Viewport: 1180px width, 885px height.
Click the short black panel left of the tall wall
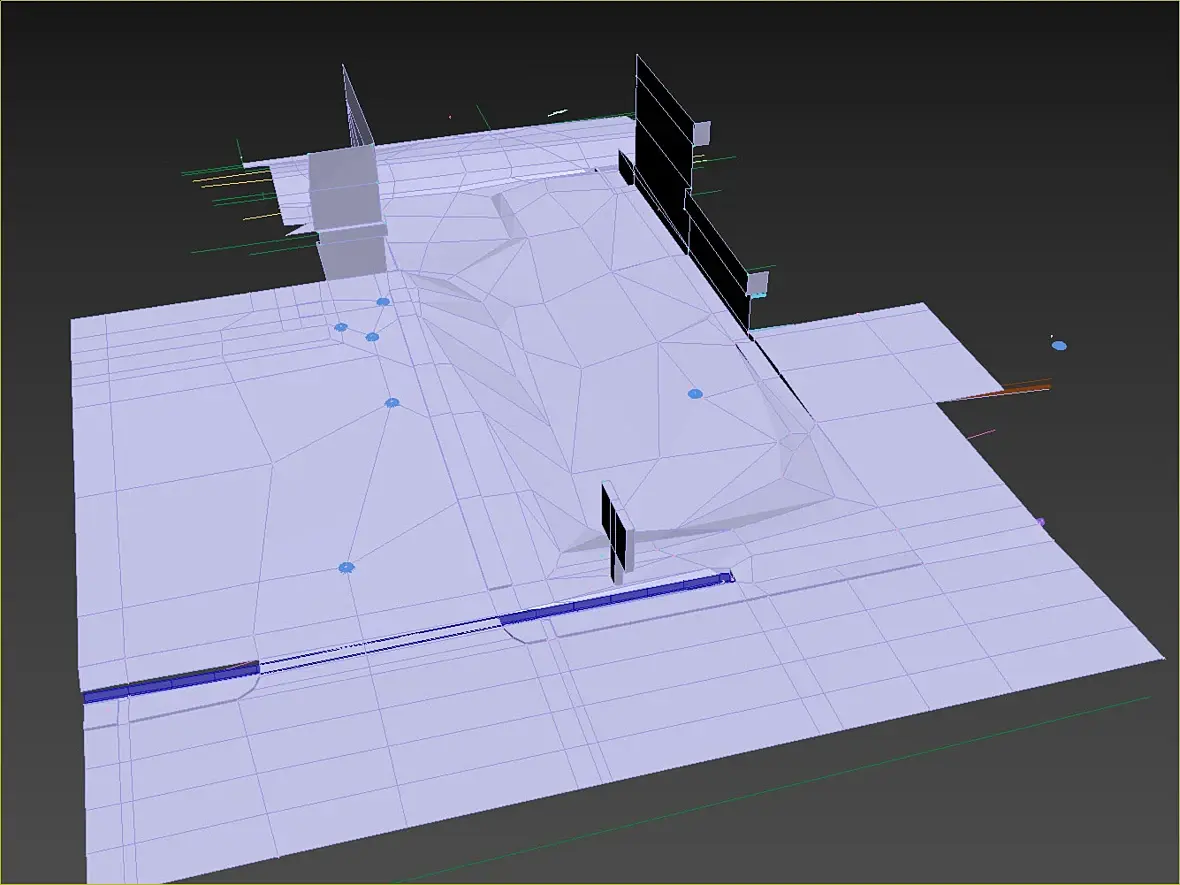[626, 169]
